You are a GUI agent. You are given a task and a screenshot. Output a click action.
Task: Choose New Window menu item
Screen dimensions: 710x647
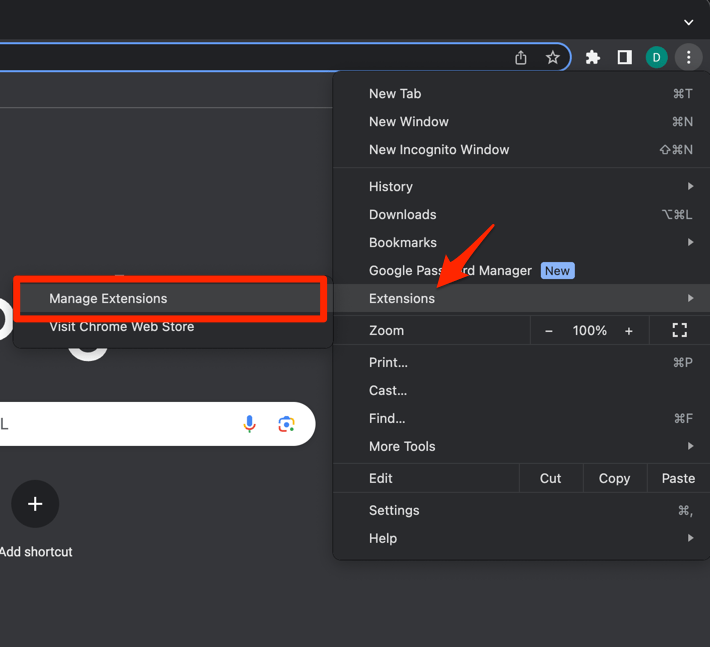click(521, 122)
